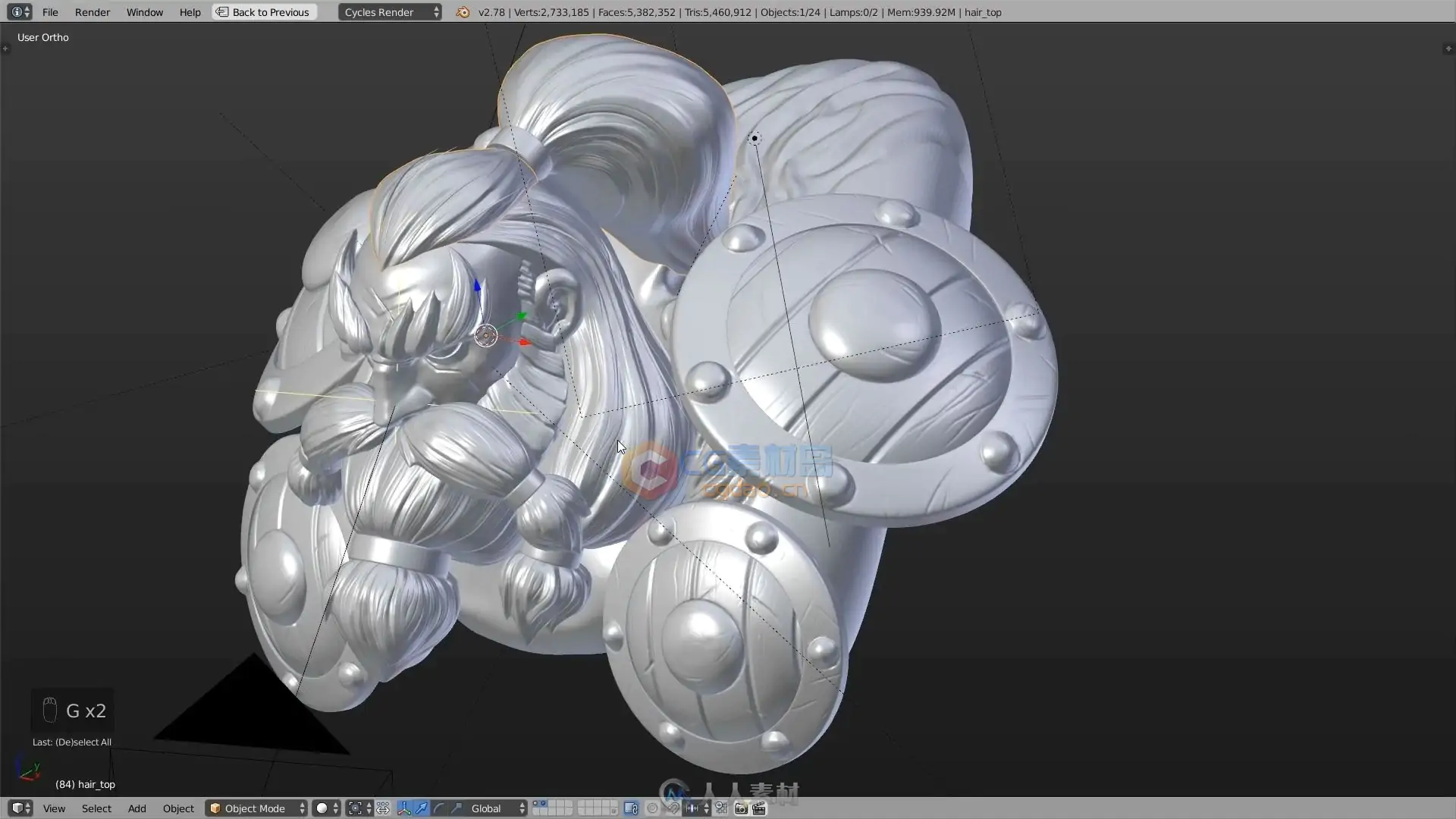The image size is (1456, 819).
Task: Click the '(84) hair_top' object label
Action: pos(85,784)
